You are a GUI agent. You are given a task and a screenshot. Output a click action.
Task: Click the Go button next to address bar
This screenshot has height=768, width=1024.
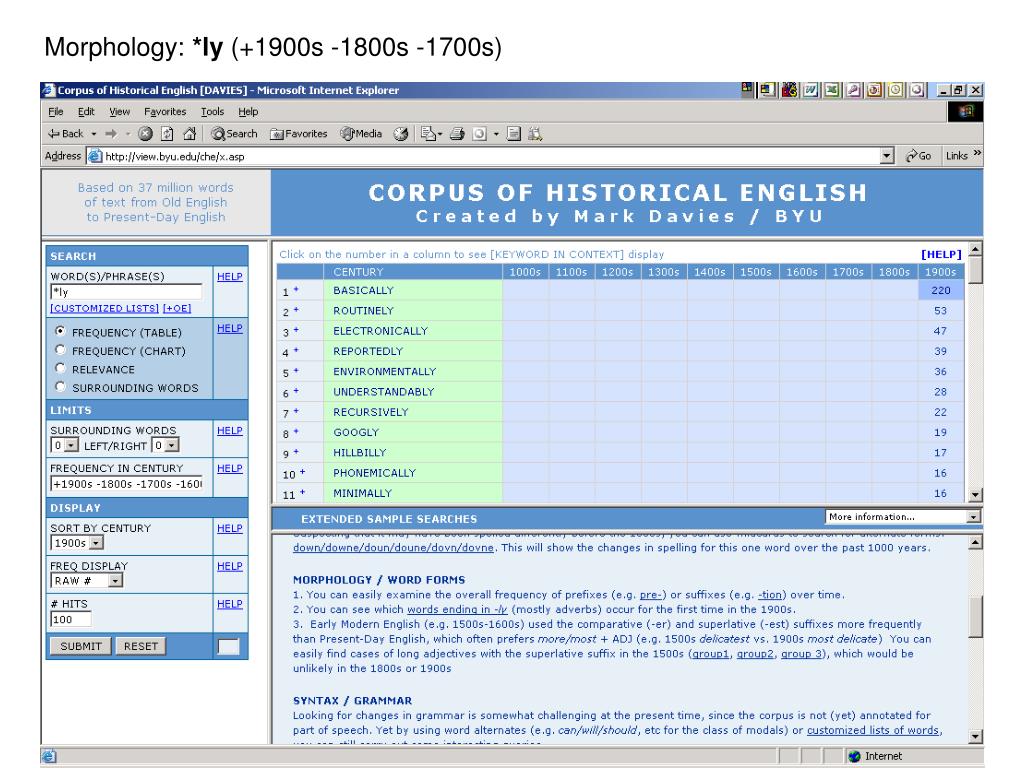918,156
